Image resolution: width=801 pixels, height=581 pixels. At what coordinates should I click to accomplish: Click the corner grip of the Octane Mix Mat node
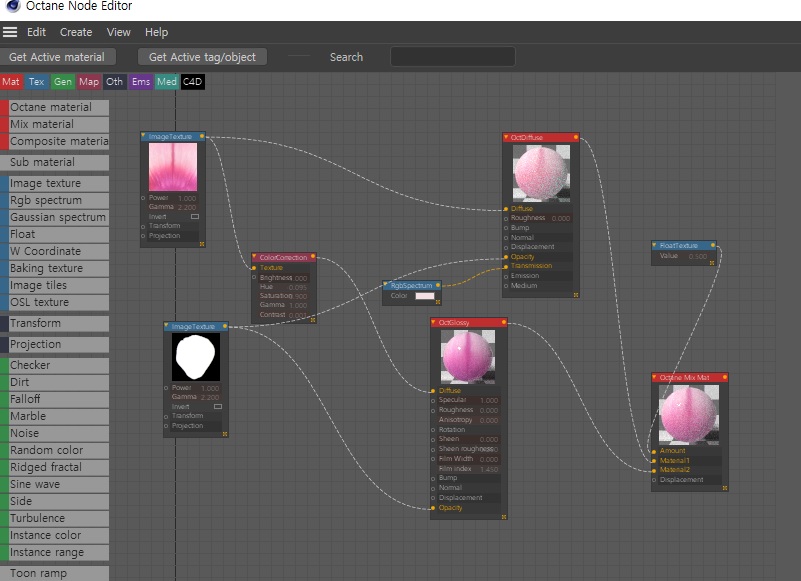[x=724, y=488]
